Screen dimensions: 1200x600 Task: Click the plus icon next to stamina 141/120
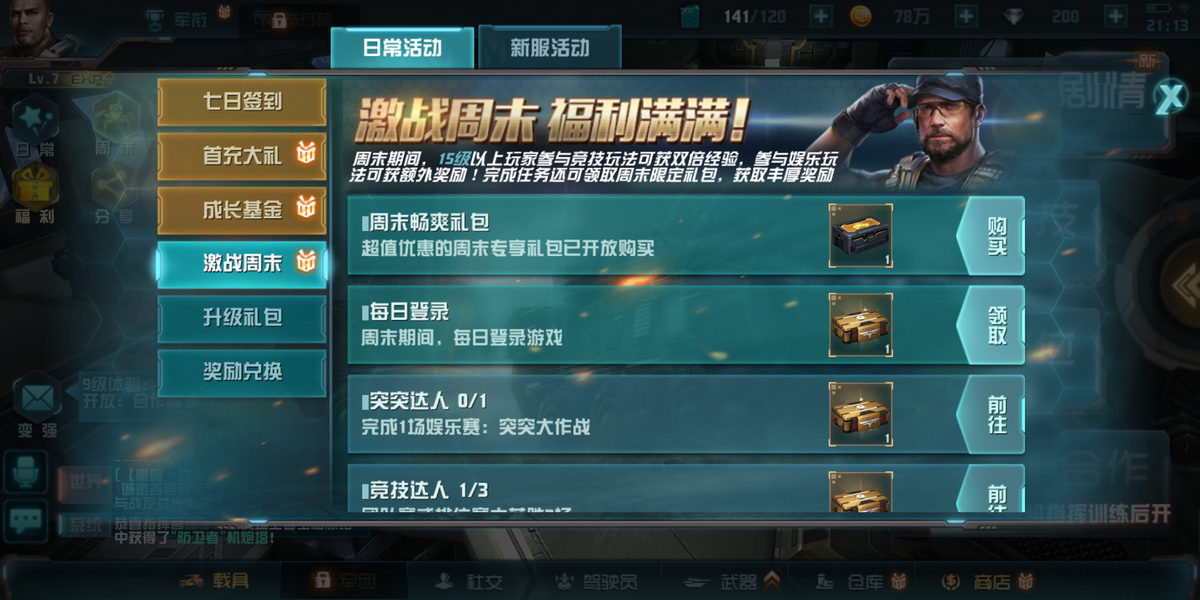point(820,16)
